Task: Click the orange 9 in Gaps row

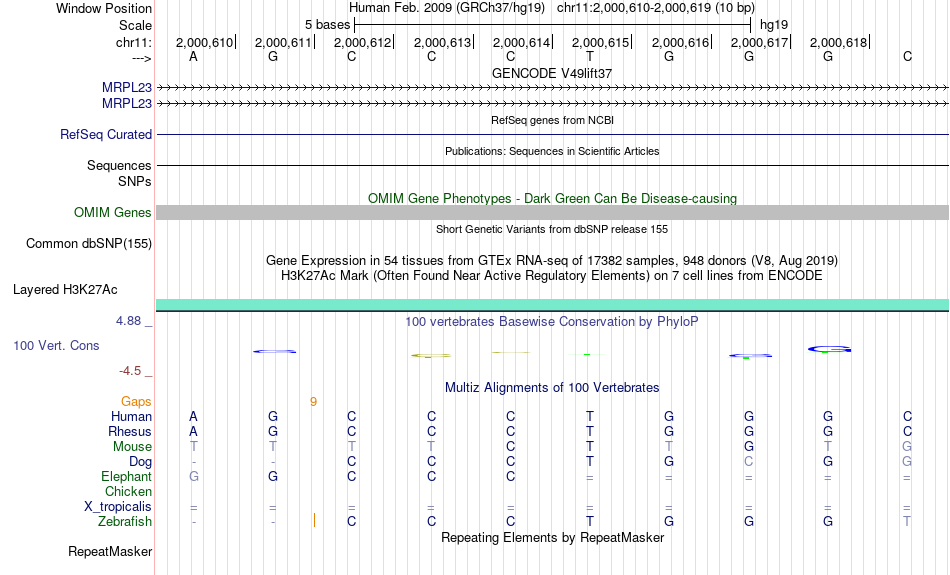Action: 313,402
